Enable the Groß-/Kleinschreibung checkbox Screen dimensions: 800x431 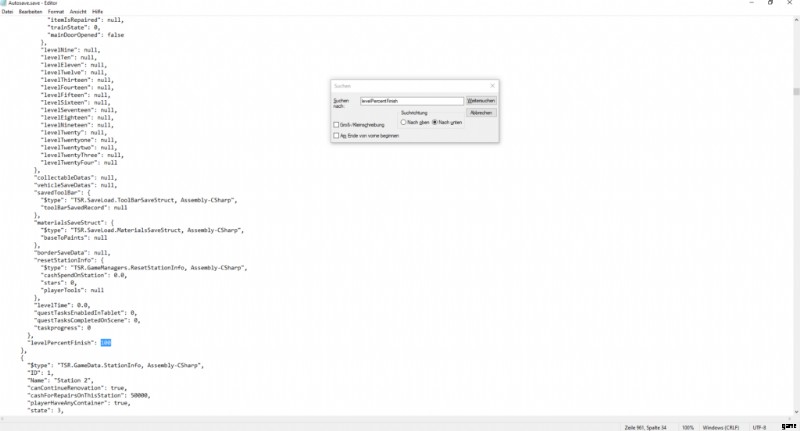pos(336,124)
